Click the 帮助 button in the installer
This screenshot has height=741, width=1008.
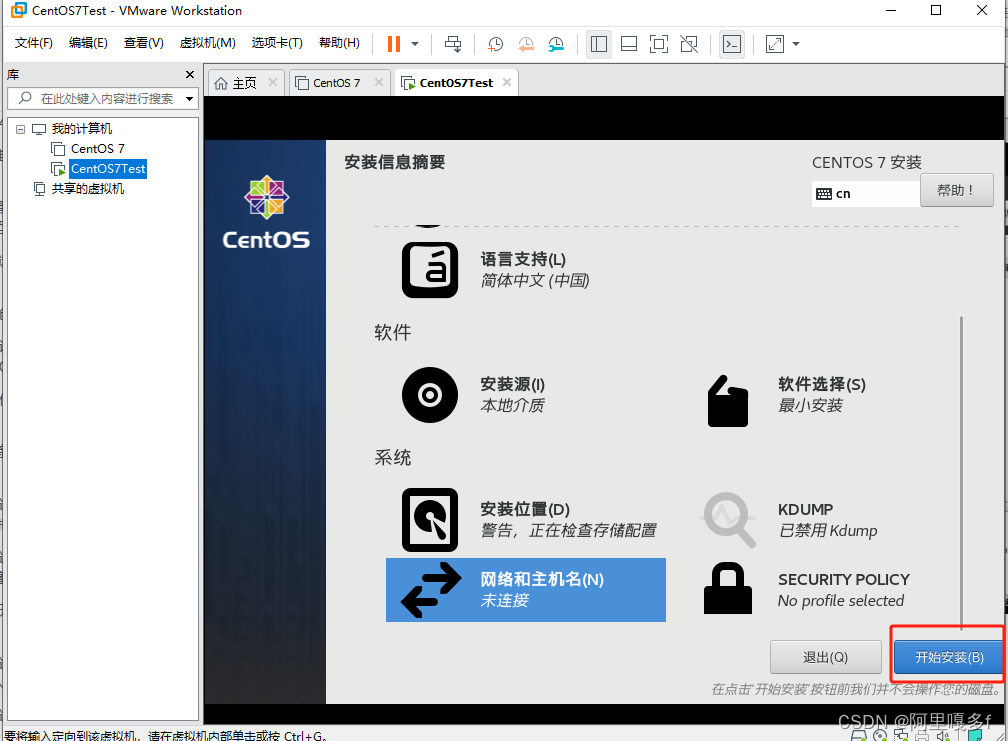tap(956, 190)
